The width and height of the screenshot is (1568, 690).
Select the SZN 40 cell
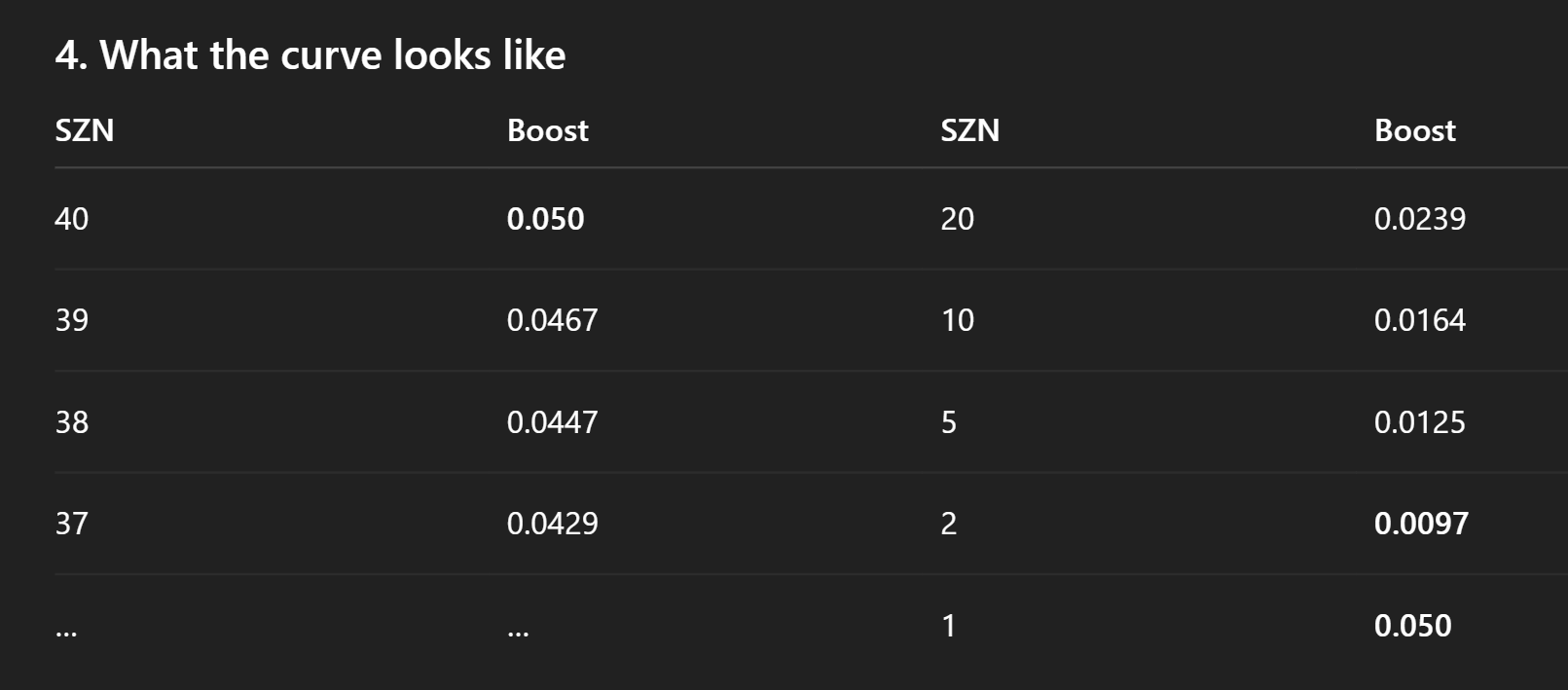(x=72, y=219)
